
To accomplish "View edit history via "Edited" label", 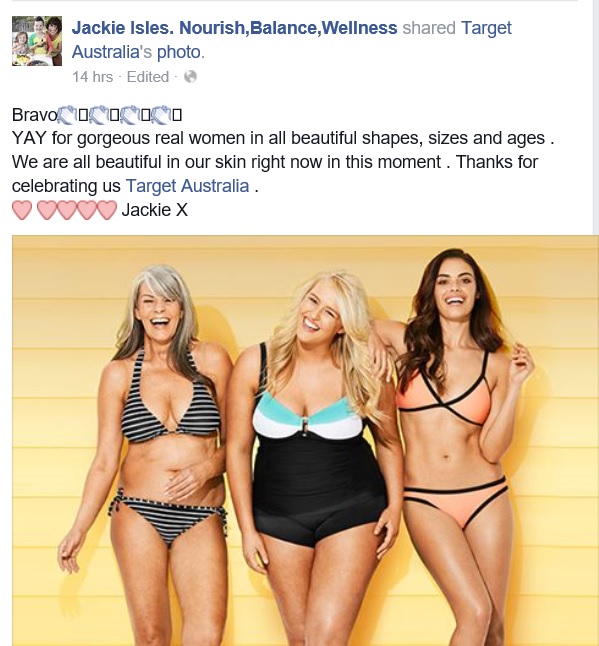I will pos(148,77).
